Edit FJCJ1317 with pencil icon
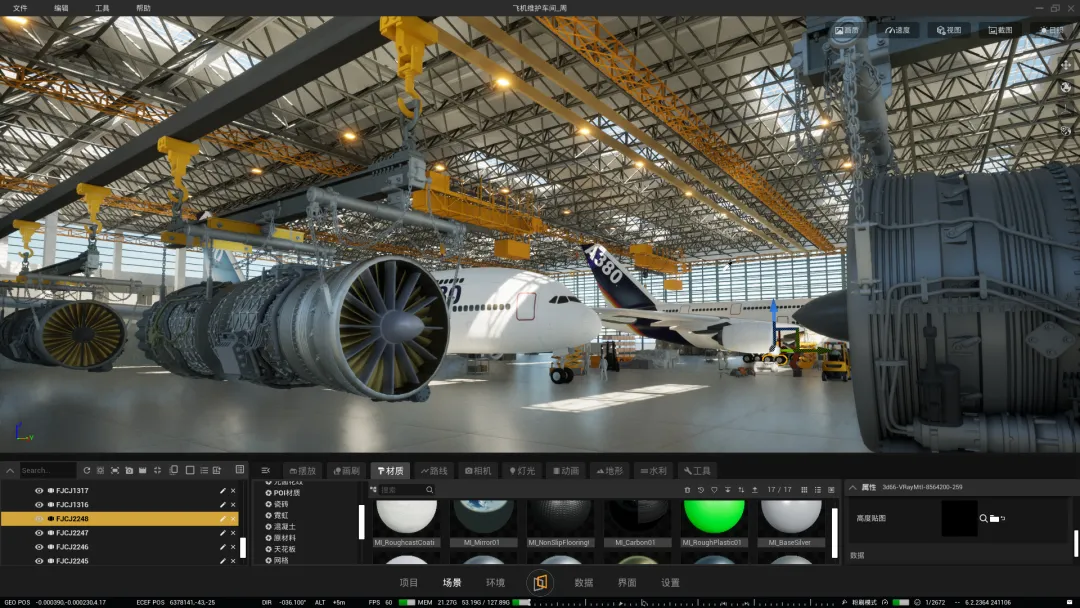This screenshot has width=1080, height=608. click(x=222, y=491)
